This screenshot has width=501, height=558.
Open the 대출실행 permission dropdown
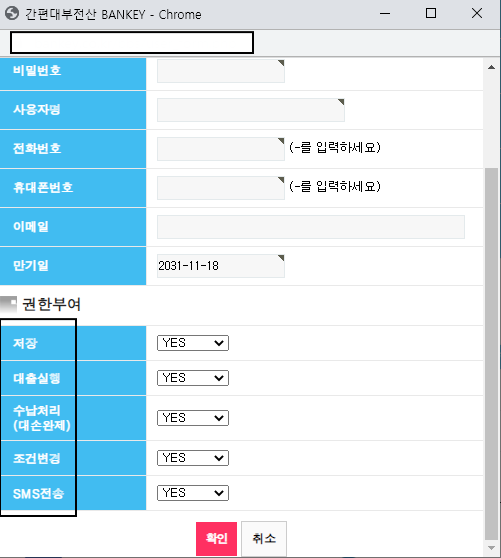pyautogui.click(x=193, y=378)
